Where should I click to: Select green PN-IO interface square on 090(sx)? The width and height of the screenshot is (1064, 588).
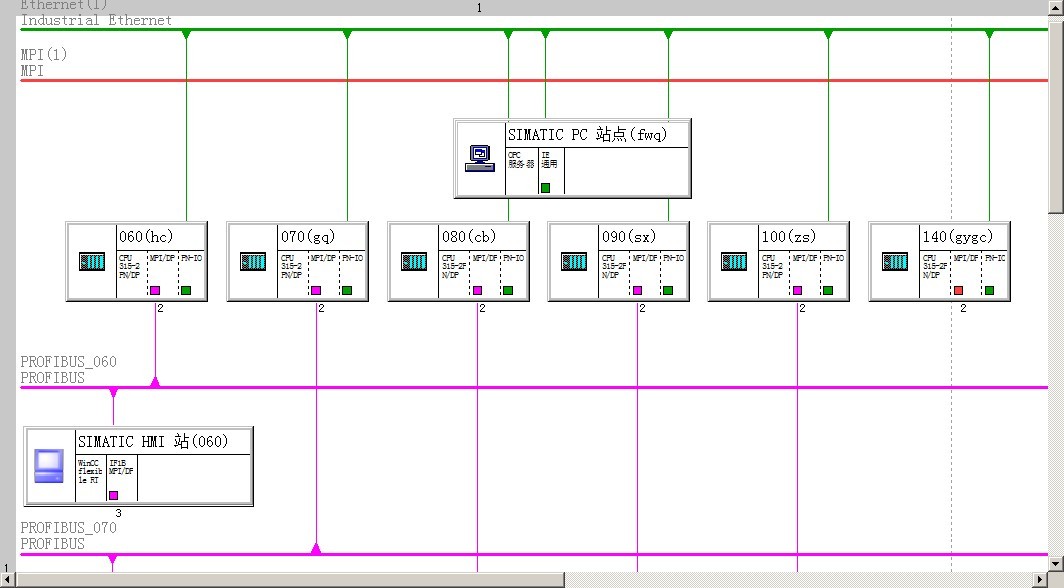(x=668, y=290)
